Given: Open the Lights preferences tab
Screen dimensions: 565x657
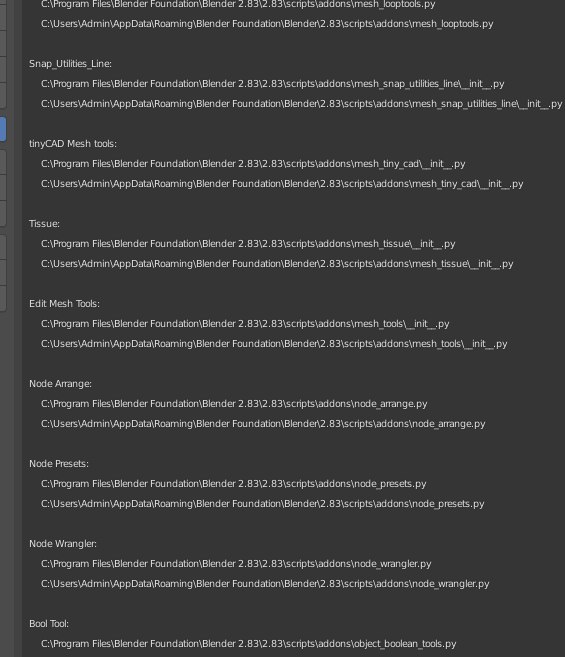Looking at the screenshot, I should pos(3,45).
